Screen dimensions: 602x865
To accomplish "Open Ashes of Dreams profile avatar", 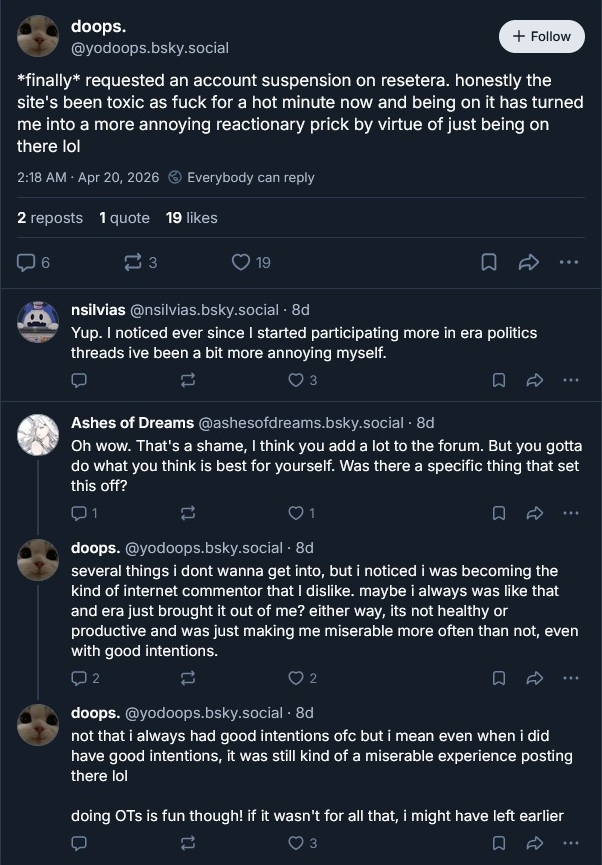I will coord(38,433).
